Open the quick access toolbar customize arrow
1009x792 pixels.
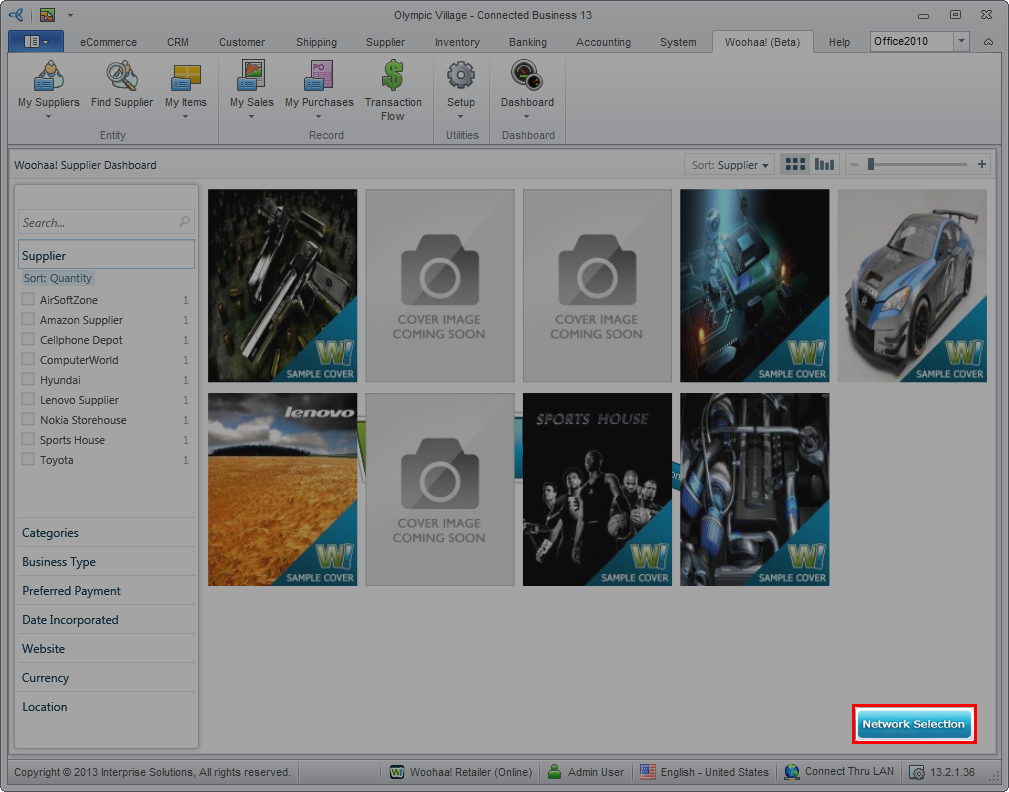coord(70,15)
